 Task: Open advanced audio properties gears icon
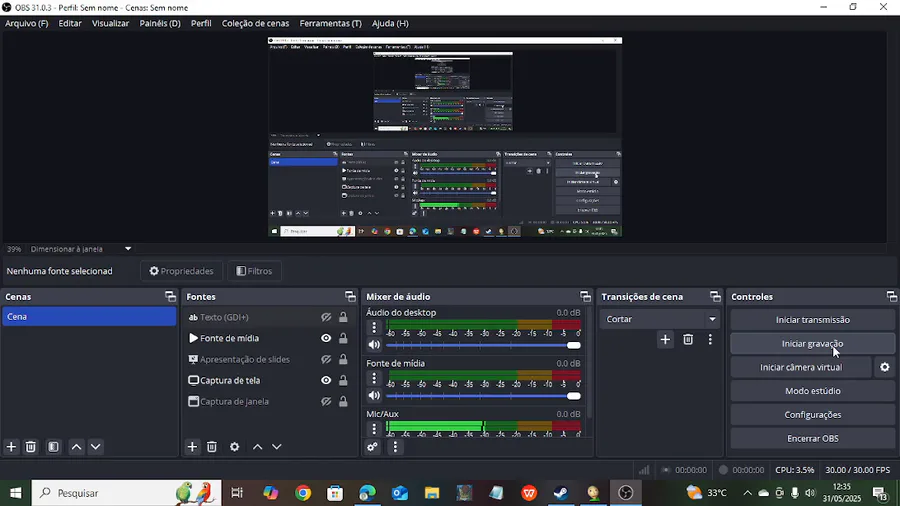click(373, 446)
